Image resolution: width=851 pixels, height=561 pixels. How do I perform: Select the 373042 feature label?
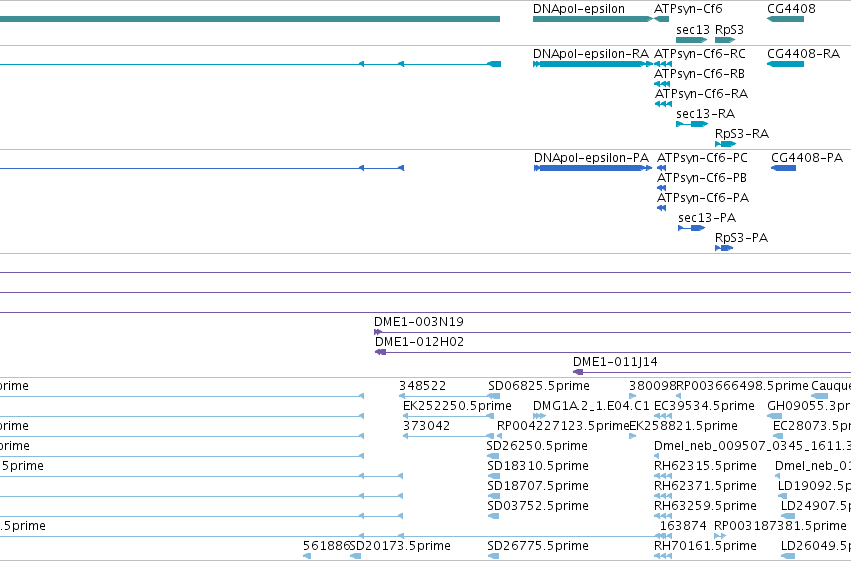426,426
